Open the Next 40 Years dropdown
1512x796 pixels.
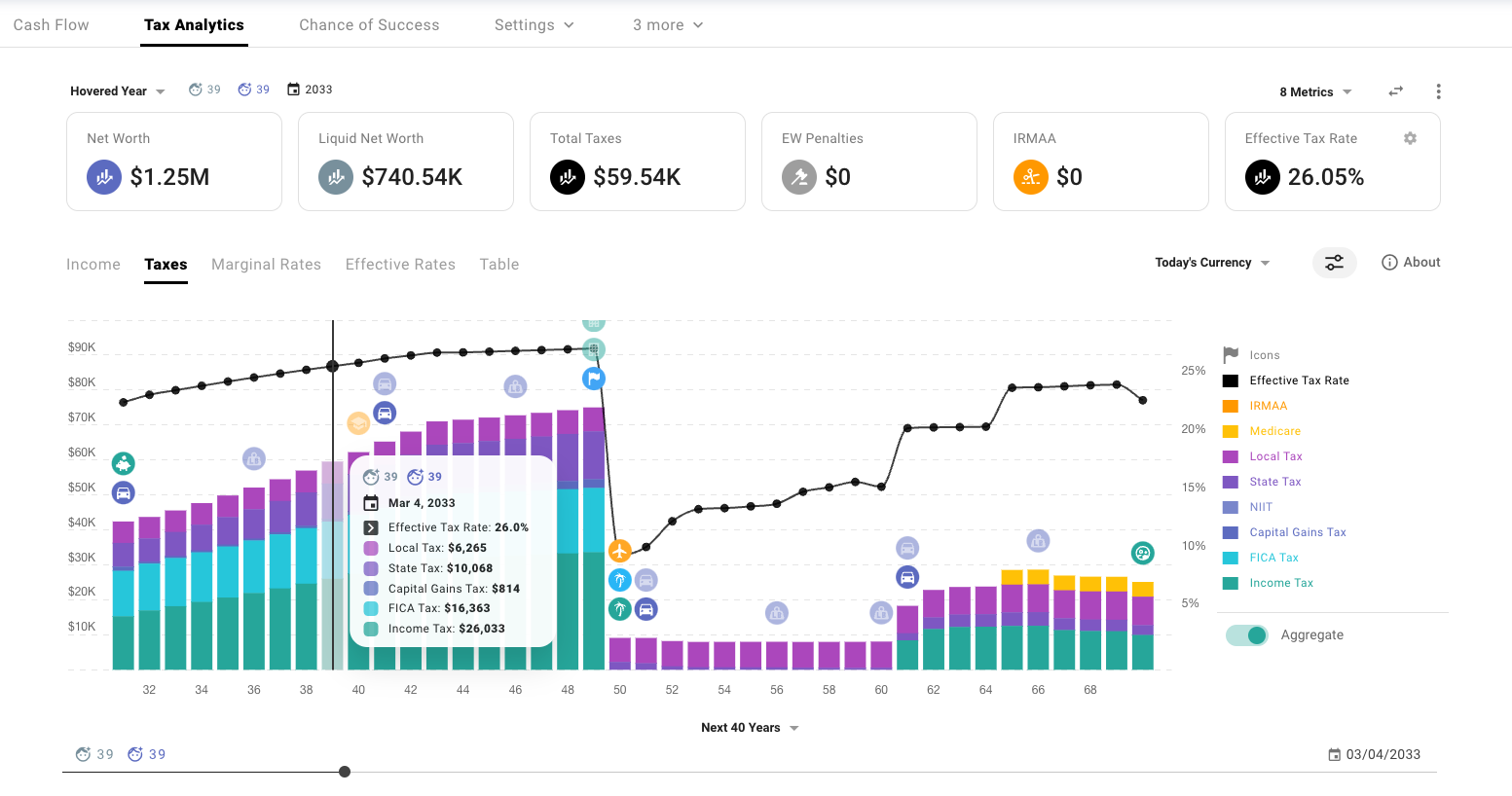point(750,727)
